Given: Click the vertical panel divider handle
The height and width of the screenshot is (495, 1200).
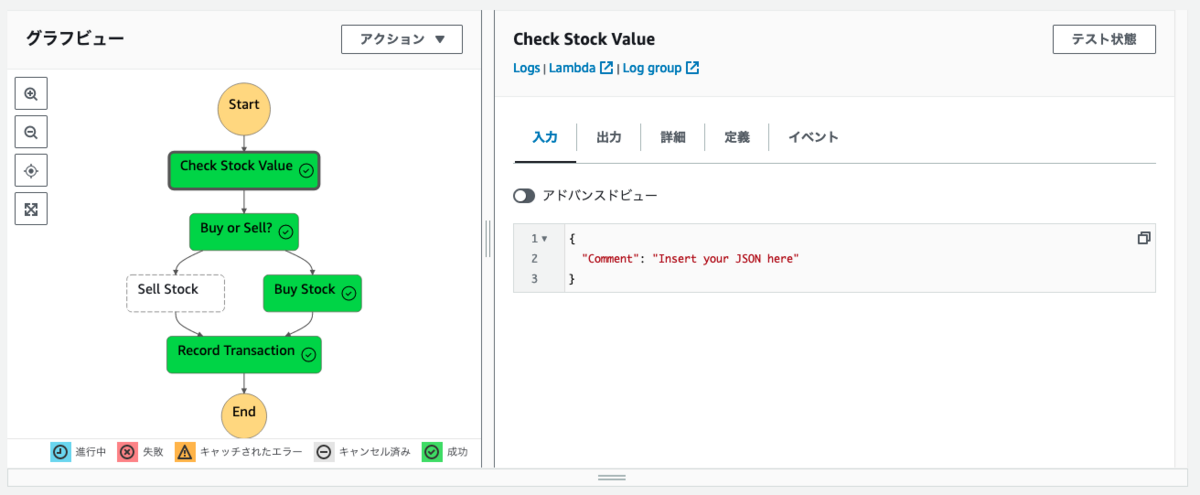Looking at the screenshot, I should pyautogui.click(x=488, y=239).
